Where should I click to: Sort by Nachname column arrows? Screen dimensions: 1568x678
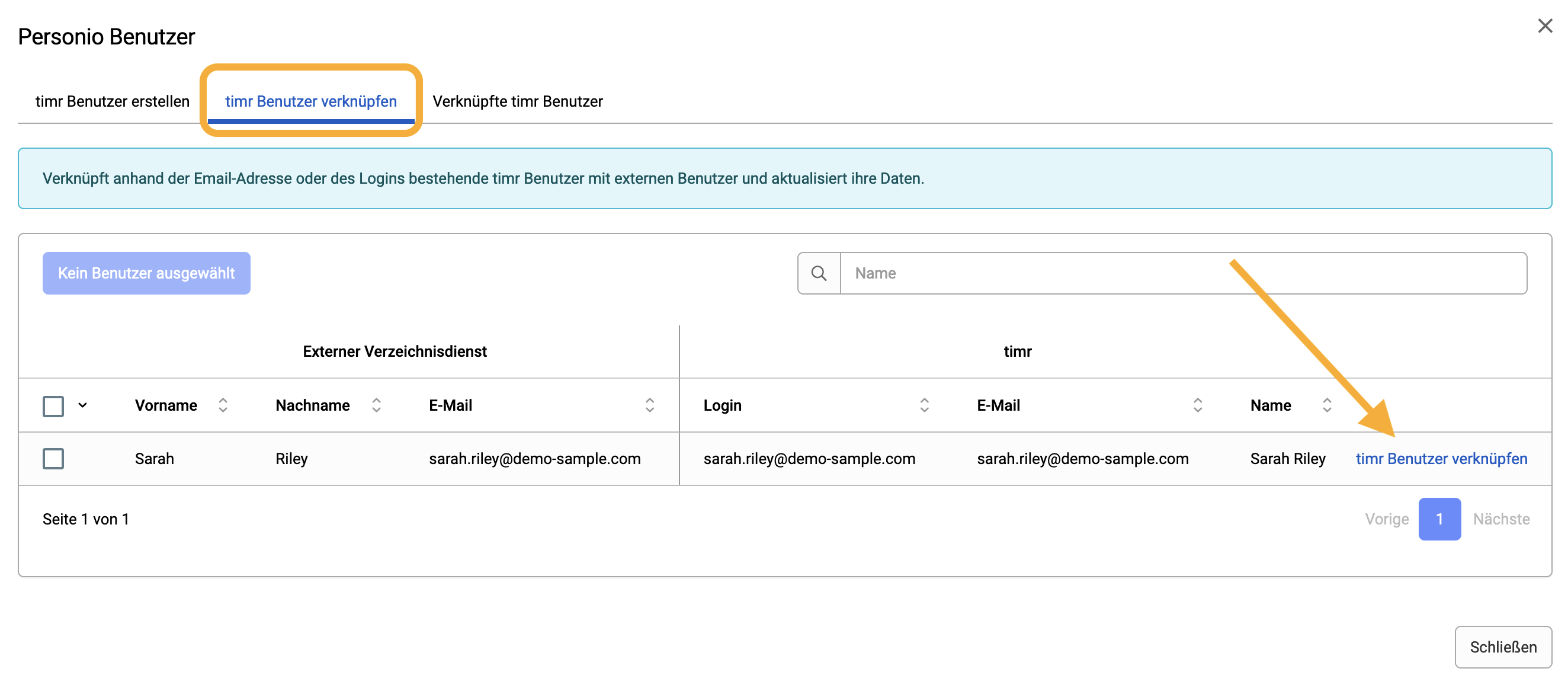coord(376,405)
